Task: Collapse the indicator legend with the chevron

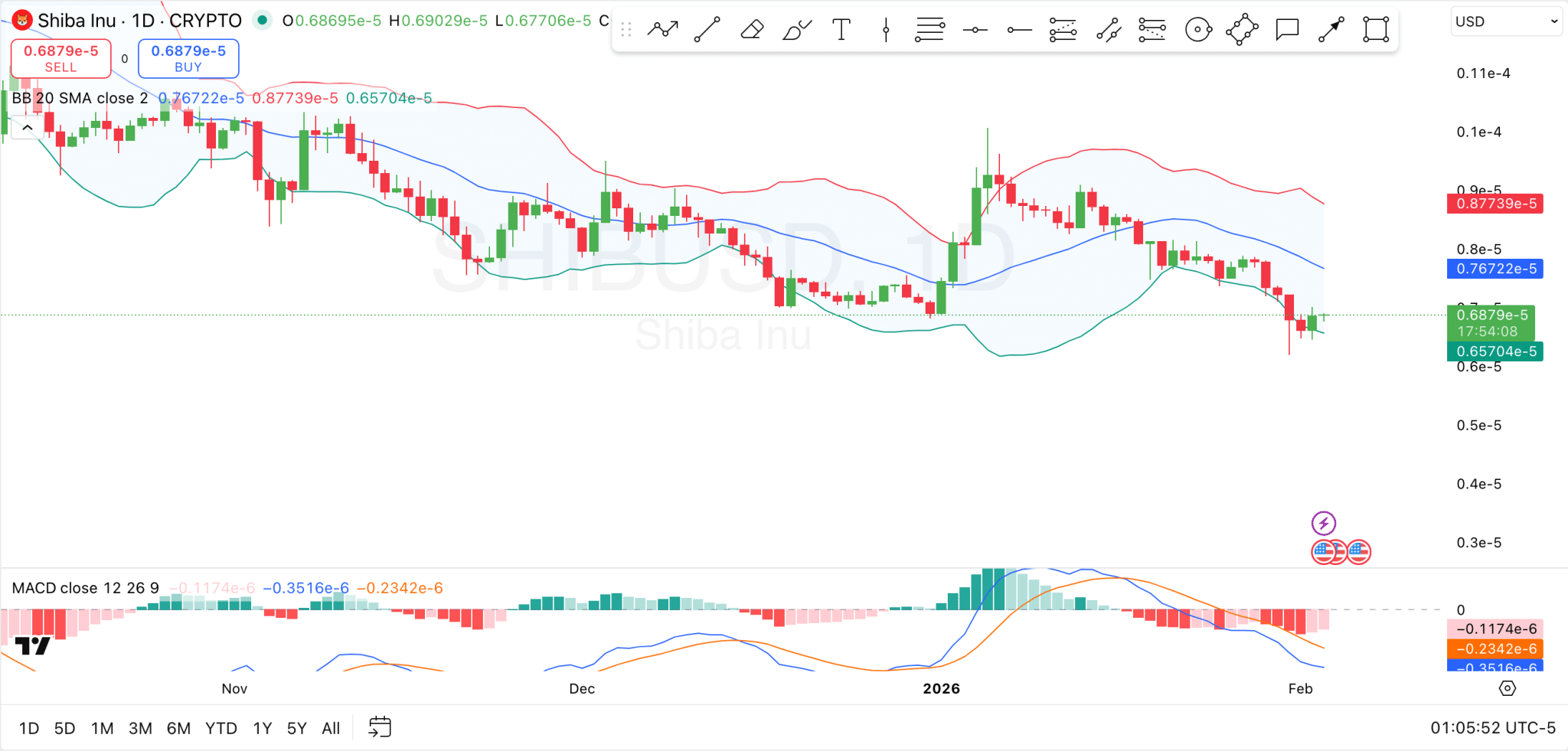Action: (27, 127)
